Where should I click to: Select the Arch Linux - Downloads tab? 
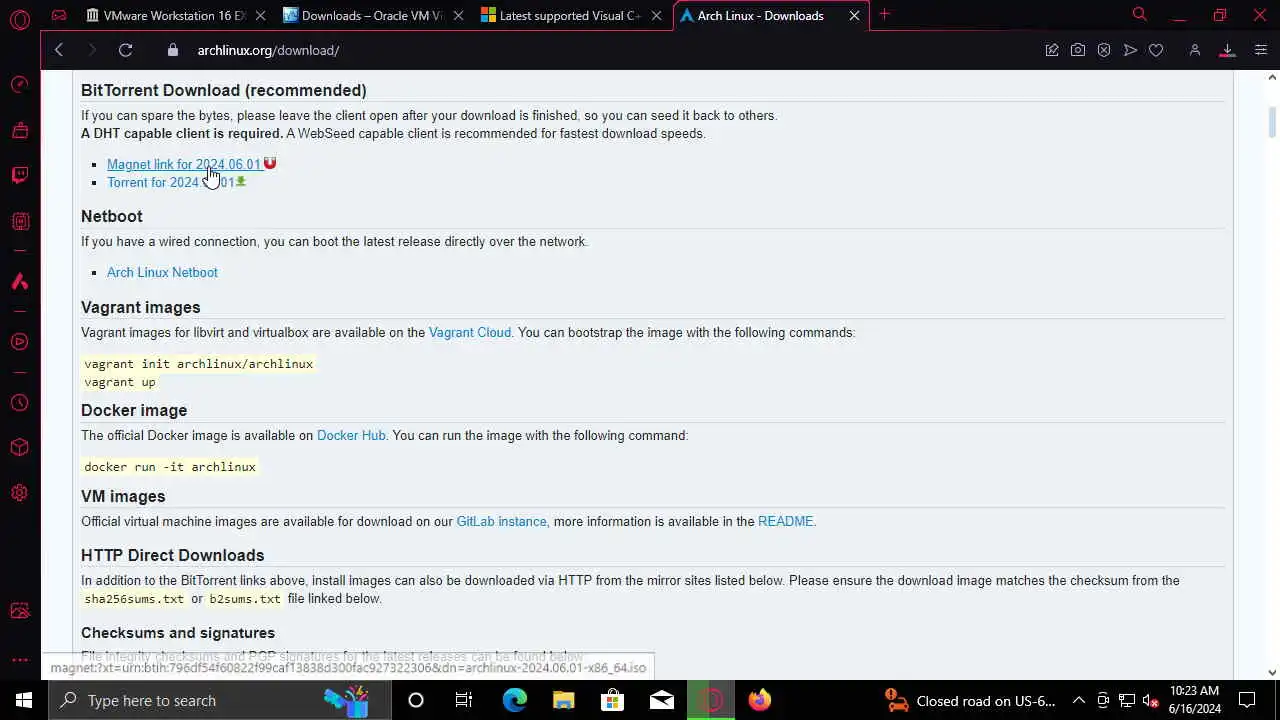[769, 16]
